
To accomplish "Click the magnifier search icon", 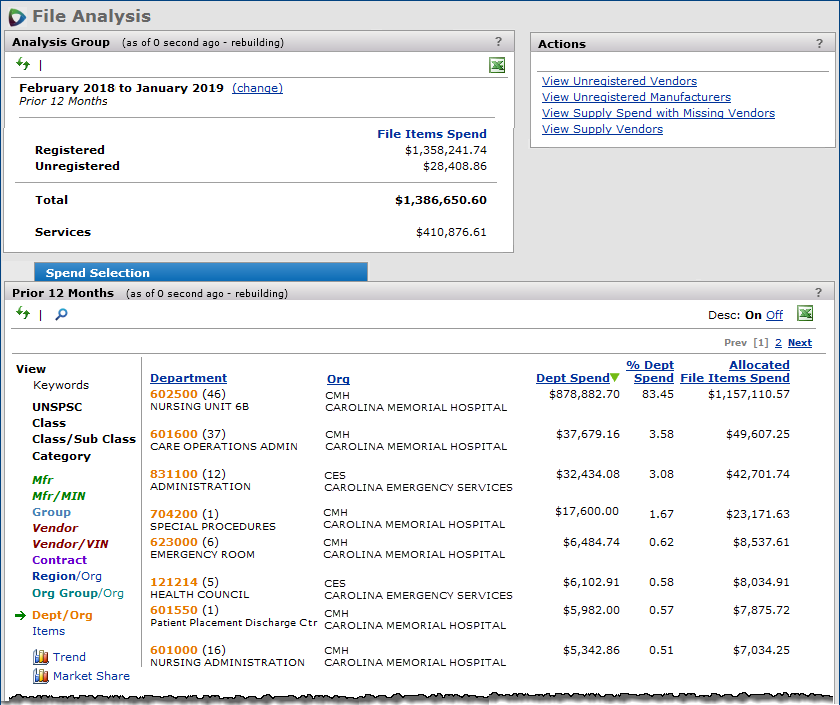I will (61, 315).
